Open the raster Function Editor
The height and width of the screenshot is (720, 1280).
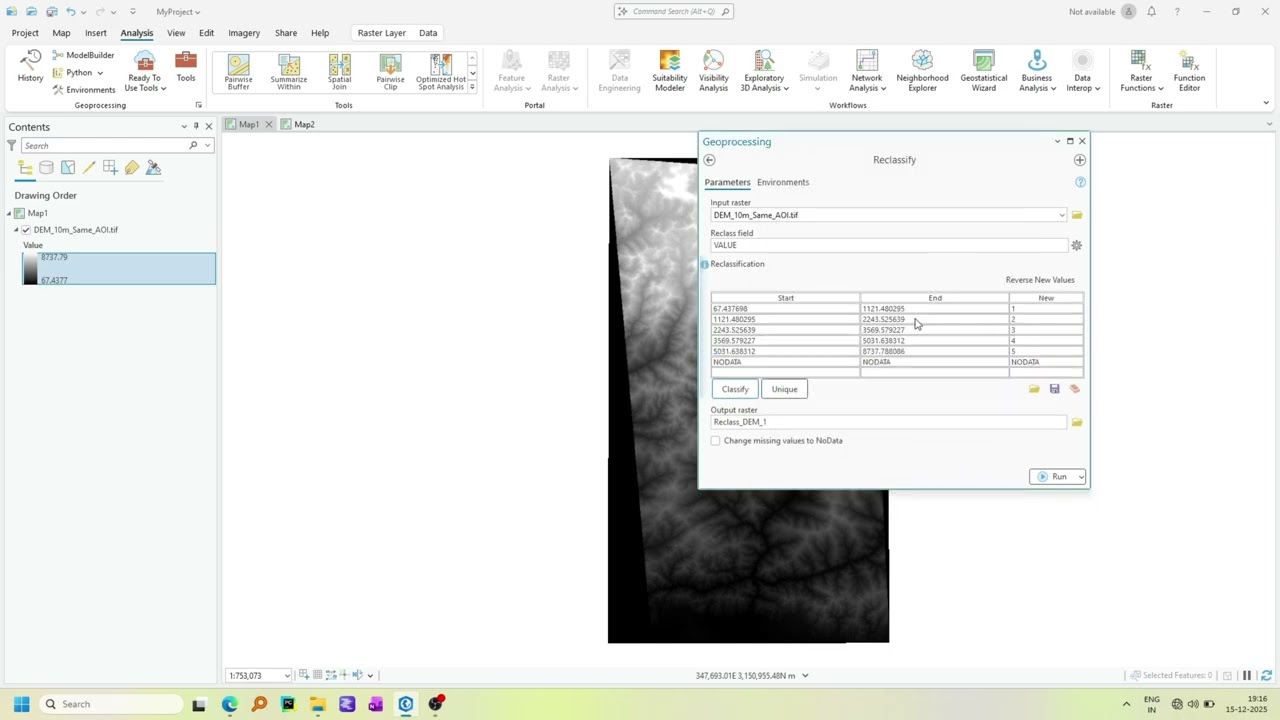coord(1189,72)
